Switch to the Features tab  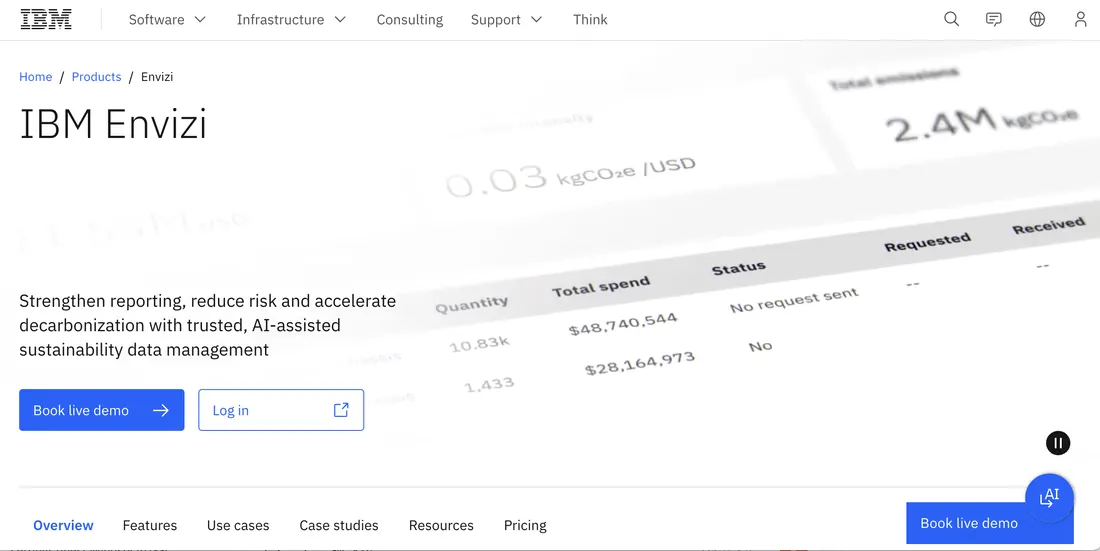(x=149, y=525)
